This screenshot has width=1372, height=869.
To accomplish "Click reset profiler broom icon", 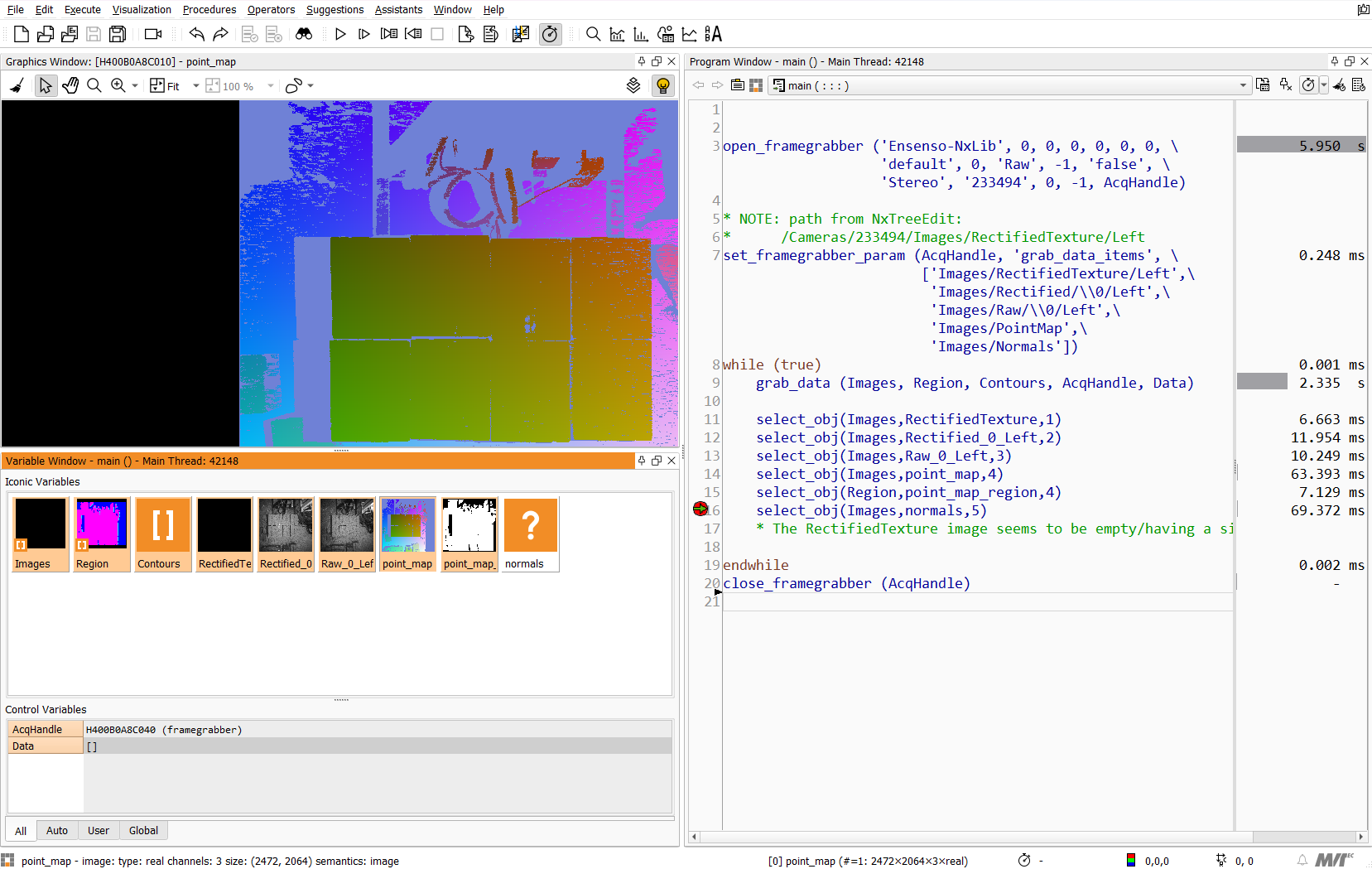I will [1339, 85].
